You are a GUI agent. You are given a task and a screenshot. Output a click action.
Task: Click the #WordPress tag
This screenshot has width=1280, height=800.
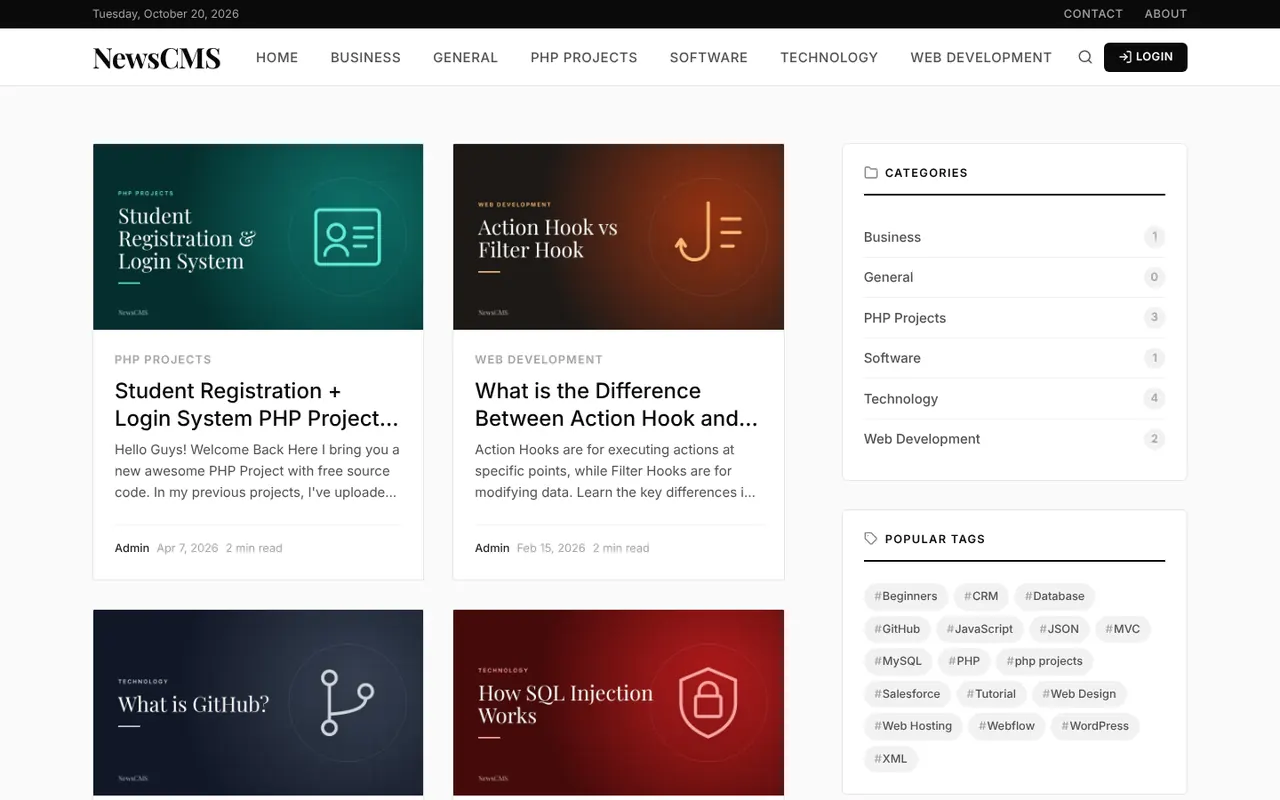pos(1095,726)
